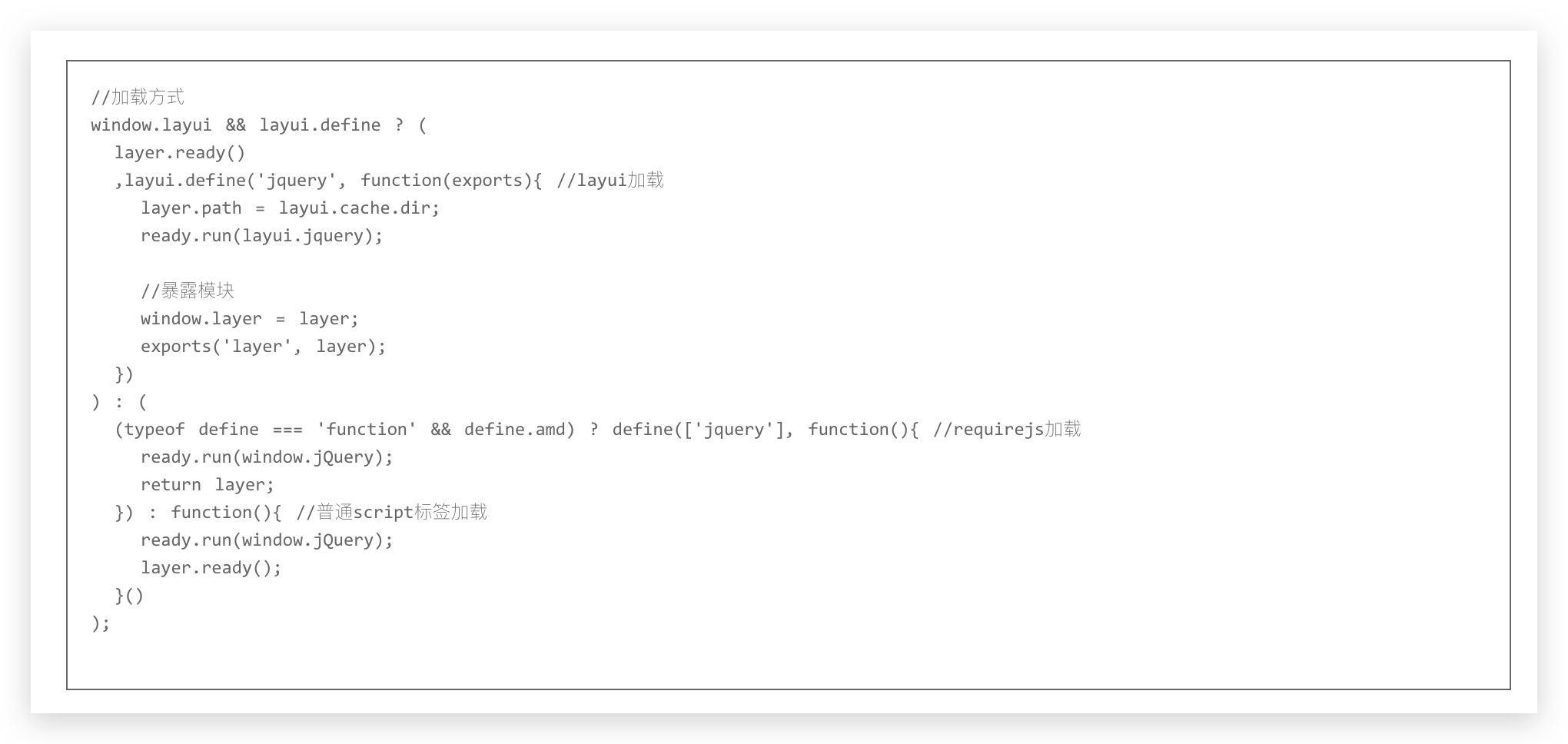This screenshot has width=1568, height=744.
Task: Click the ready.run(layui.jquery) line
Action: pos(261,236)
